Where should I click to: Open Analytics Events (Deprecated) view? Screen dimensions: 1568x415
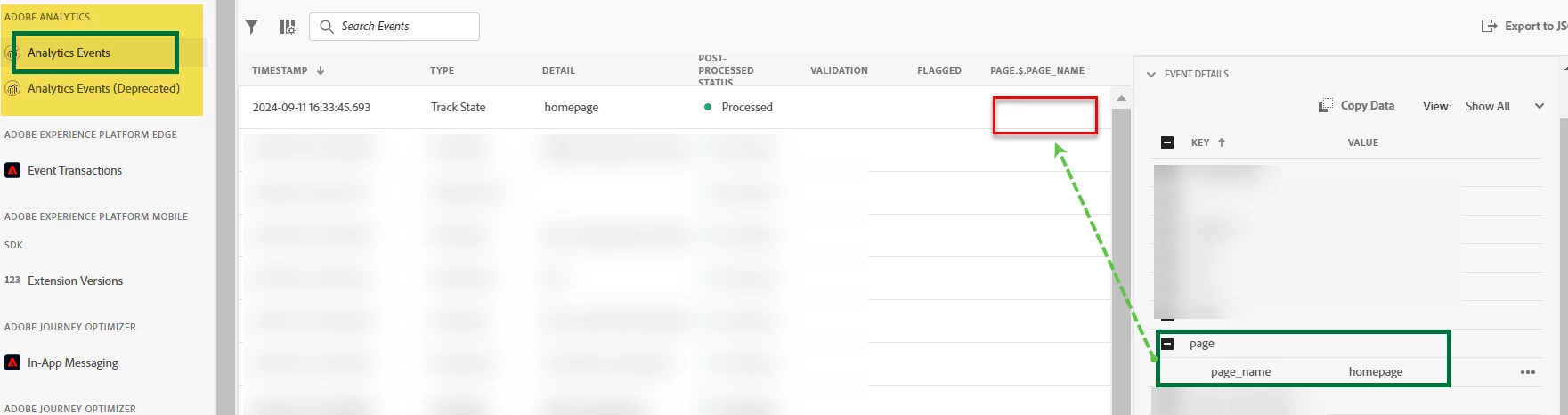103,88
